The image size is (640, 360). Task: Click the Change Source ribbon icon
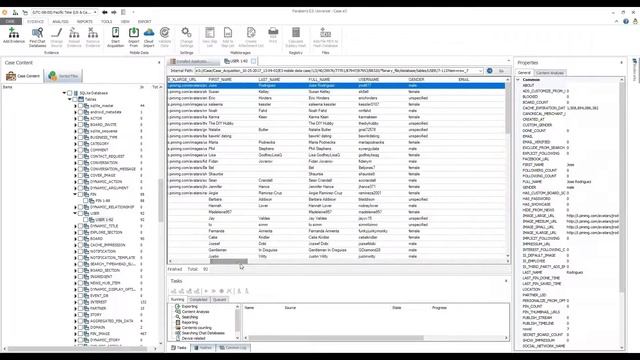(x=57, y=33)
